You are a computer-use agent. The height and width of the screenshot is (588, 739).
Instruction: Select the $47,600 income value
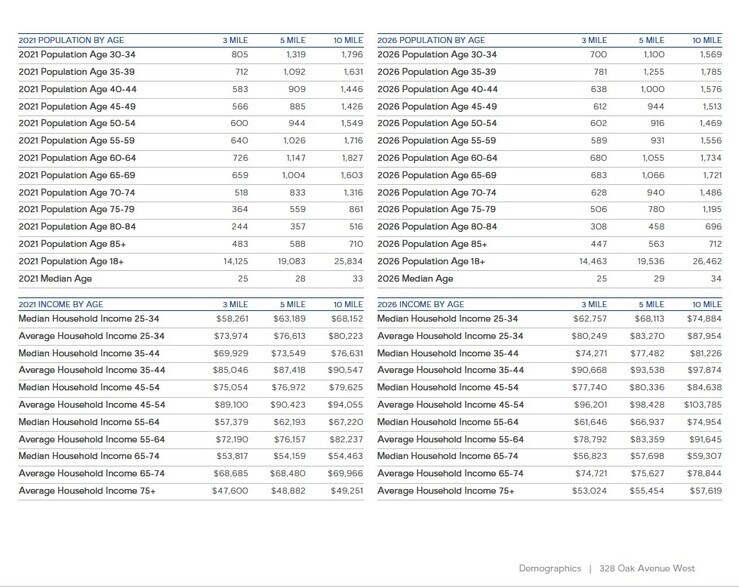point(230,491)
